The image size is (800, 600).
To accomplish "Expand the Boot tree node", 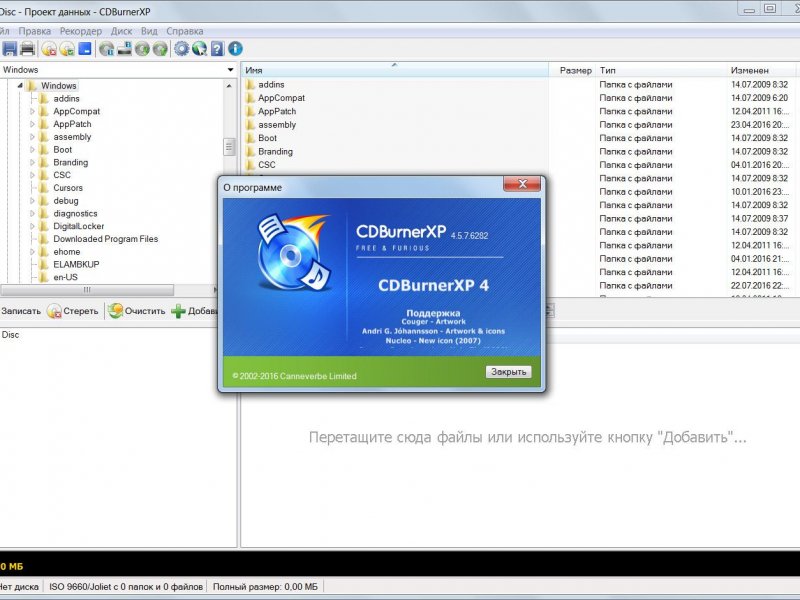I will [x=32, y=149].
